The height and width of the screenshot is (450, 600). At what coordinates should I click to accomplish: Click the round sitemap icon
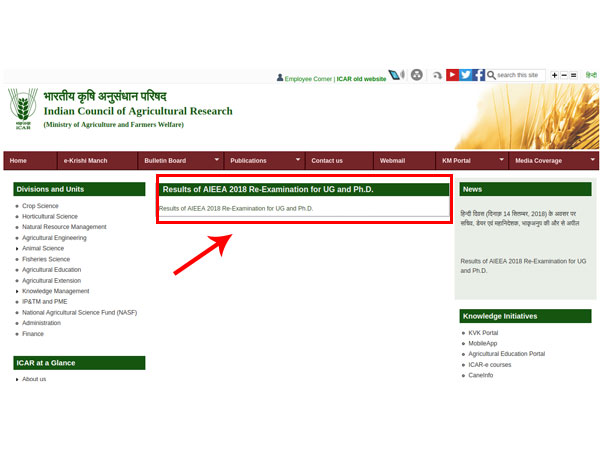click(x=417, y=75)
